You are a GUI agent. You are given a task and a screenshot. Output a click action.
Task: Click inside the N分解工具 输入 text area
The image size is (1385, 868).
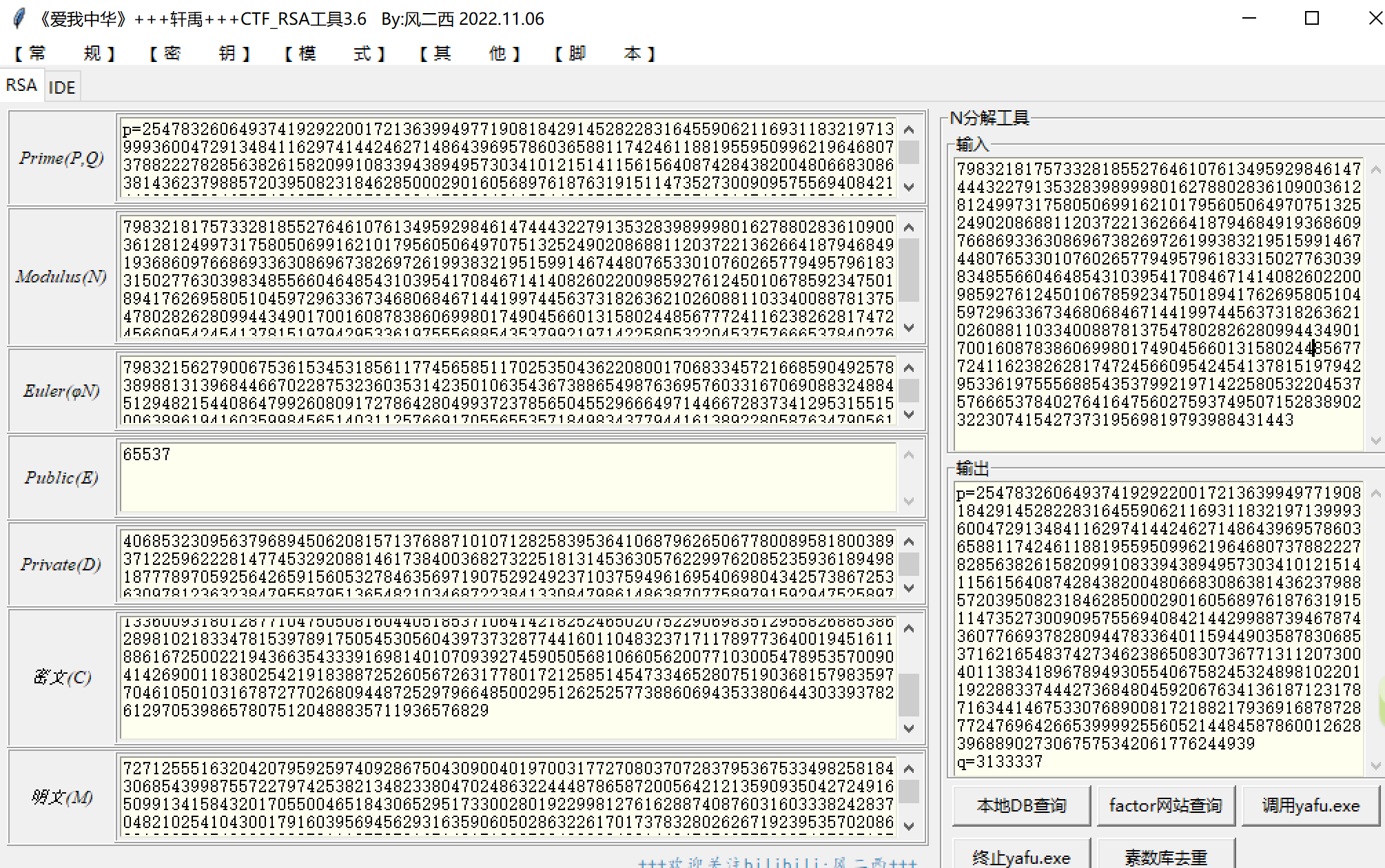[1158, 303]
